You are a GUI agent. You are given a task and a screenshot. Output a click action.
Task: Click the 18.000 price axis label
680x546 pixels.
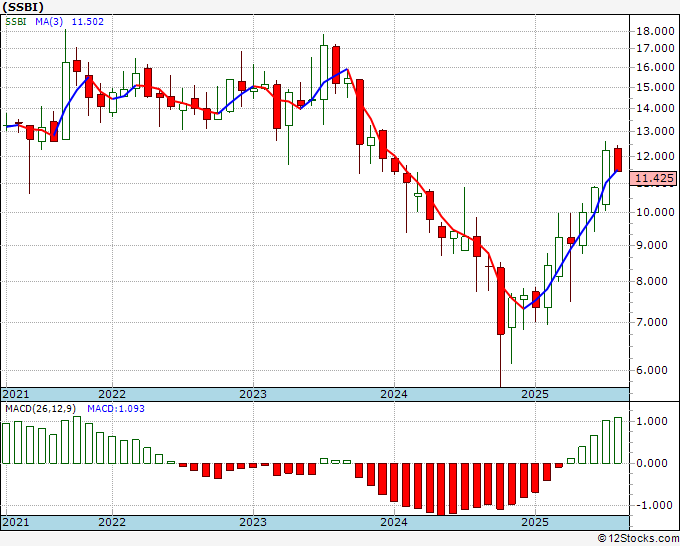click(x=655, y=31)
